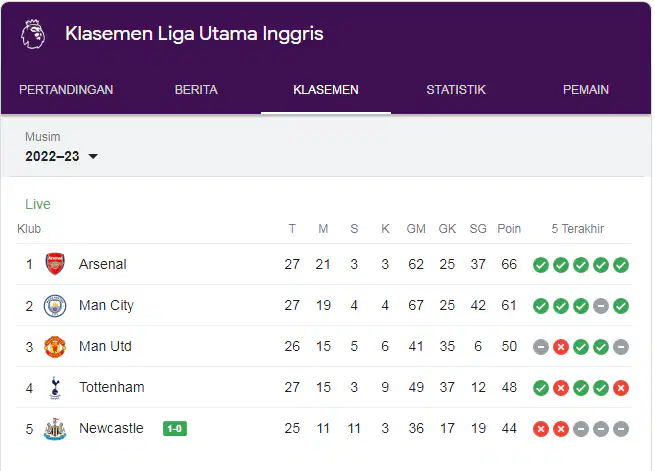Open the BERITA tab
Image resolution: width=655 pixels, height=471 pixels.
click(x=196, y=90)
